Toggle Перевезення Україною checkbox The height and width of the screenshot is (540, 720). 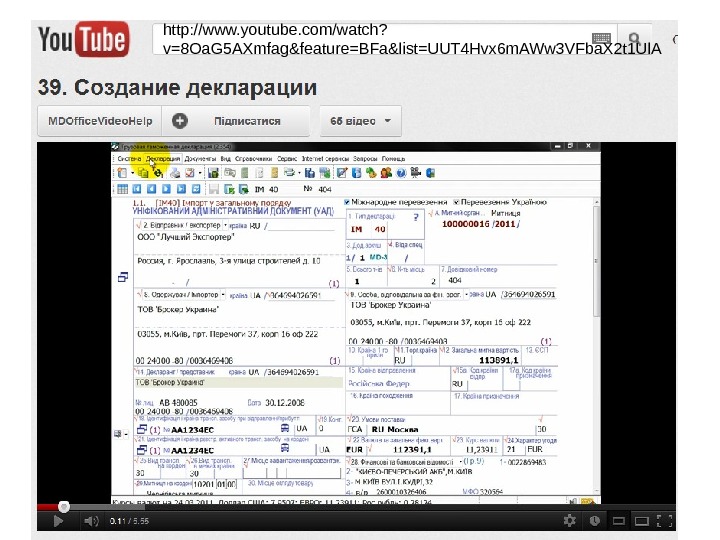[456, 202]
